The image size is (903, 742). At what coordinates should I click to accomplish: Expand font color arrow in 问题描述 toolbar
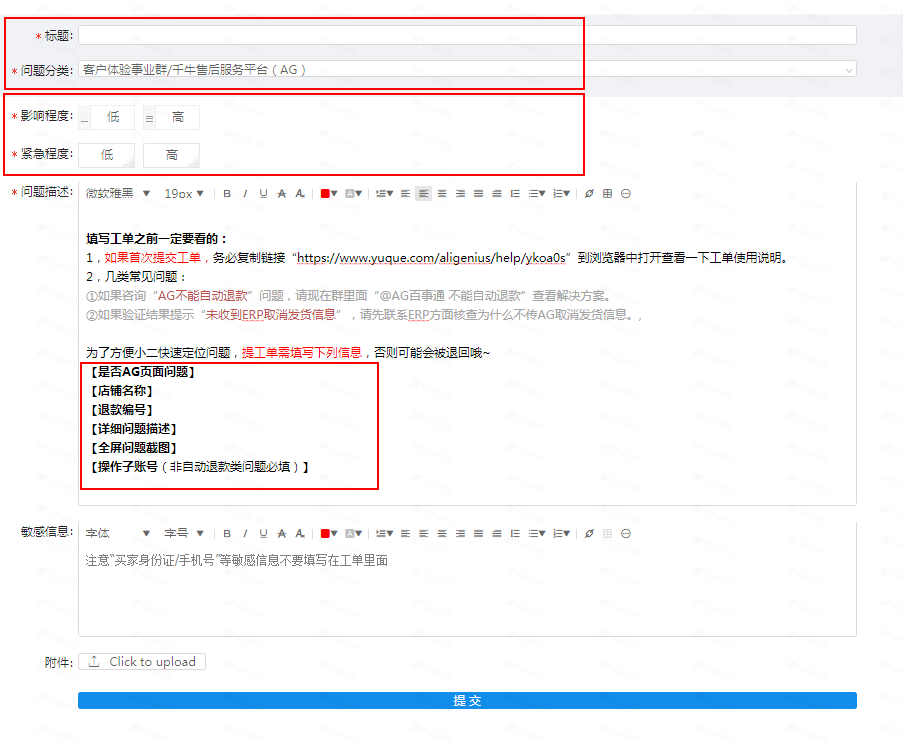[333, 194]
